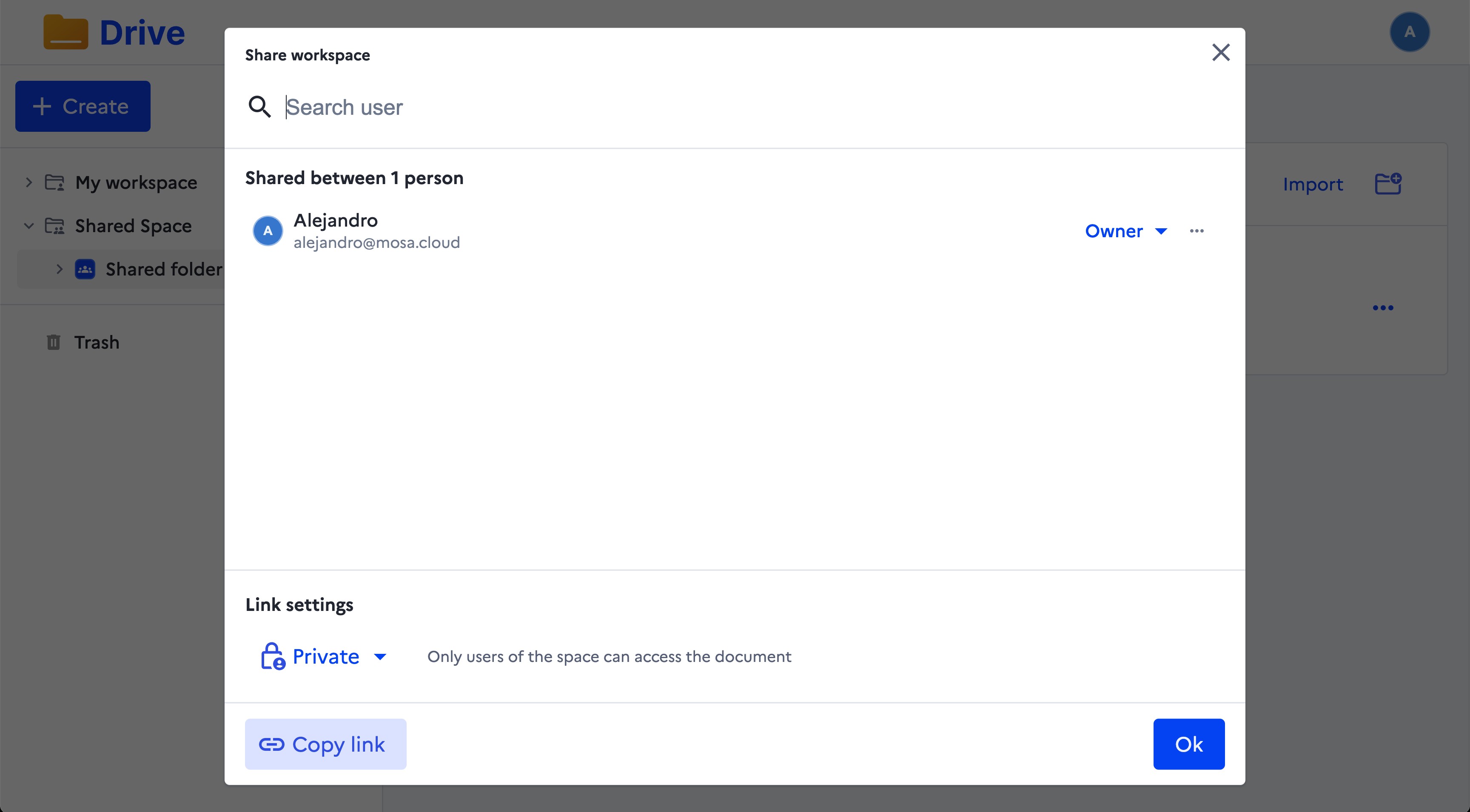Screen dimensions: 1470x812
Task: Expand the Shared folder node
Action: pyautogui.click(x=60, y=269)
